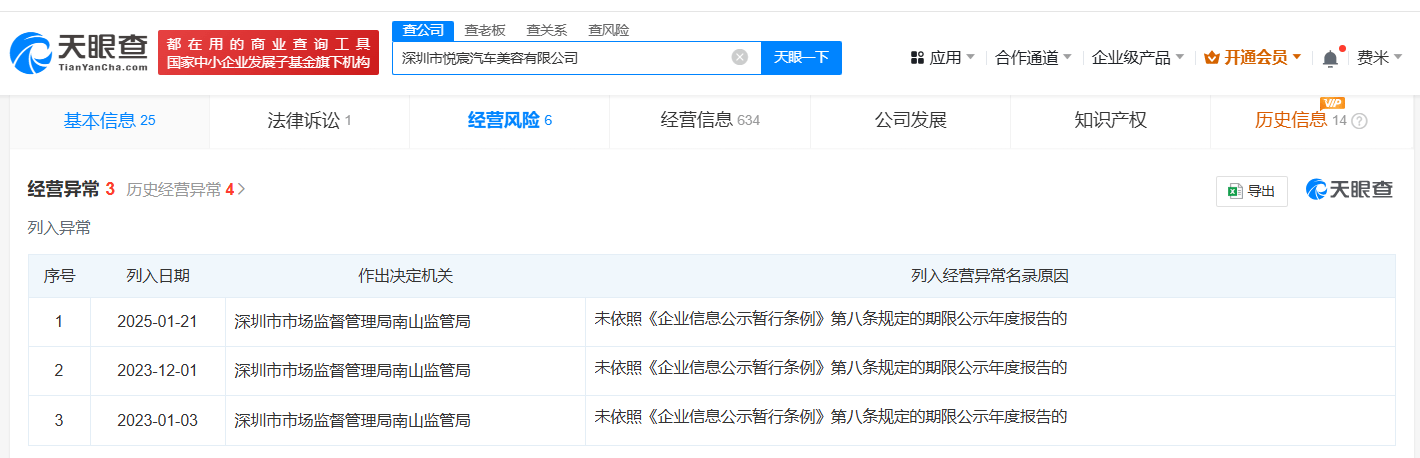This screenshot has width=1420, height=458.
Task: Open the notification bell icon
Action: point(1330,58)
